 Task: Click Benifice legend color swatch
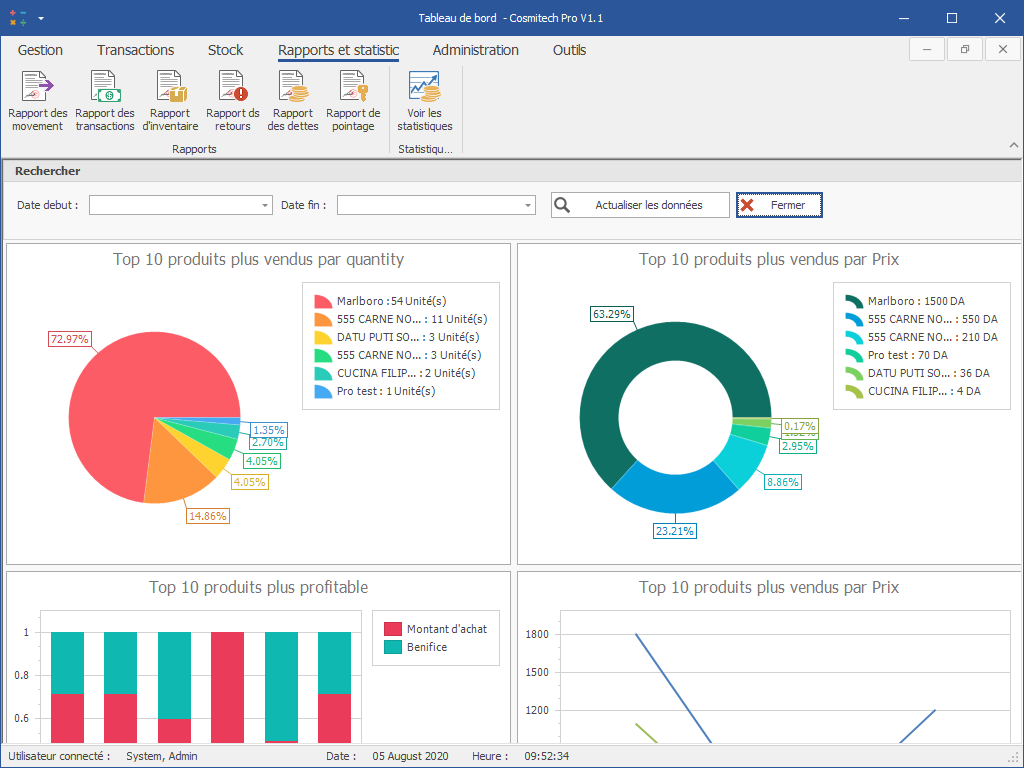click(x=392, y=647)
